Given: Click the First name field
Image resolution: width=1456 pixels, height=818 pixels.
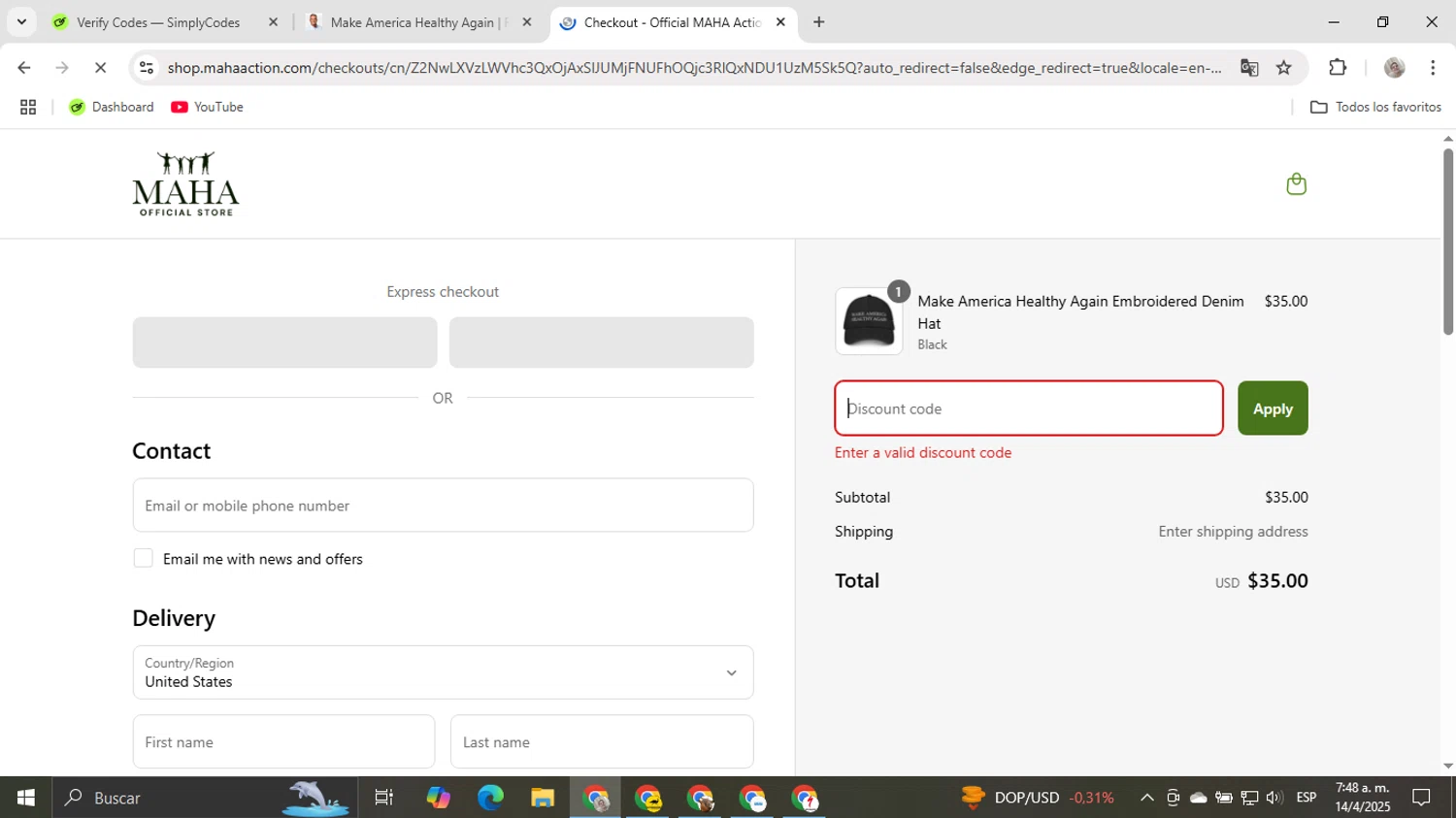Looking at the screenshot, I should click(283, 741).
